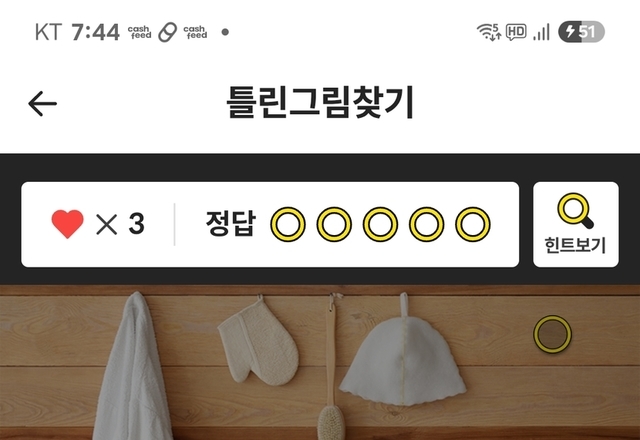Screen dimensions: 640x440
Task: Tap the HD call status icon
Action: click(x=516, y=32)
